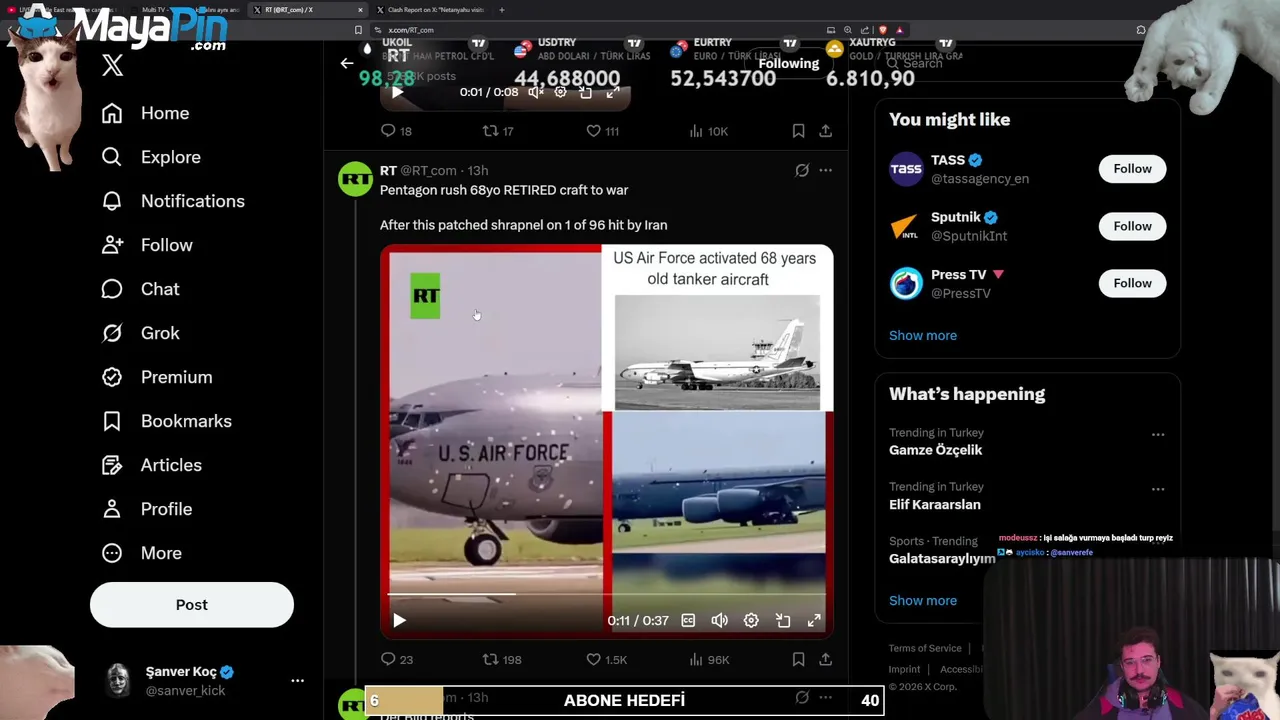The height and width of the screenshot is (720, 1280).
Task: Open tanker video settings gear
Action: tap(751, 620)
